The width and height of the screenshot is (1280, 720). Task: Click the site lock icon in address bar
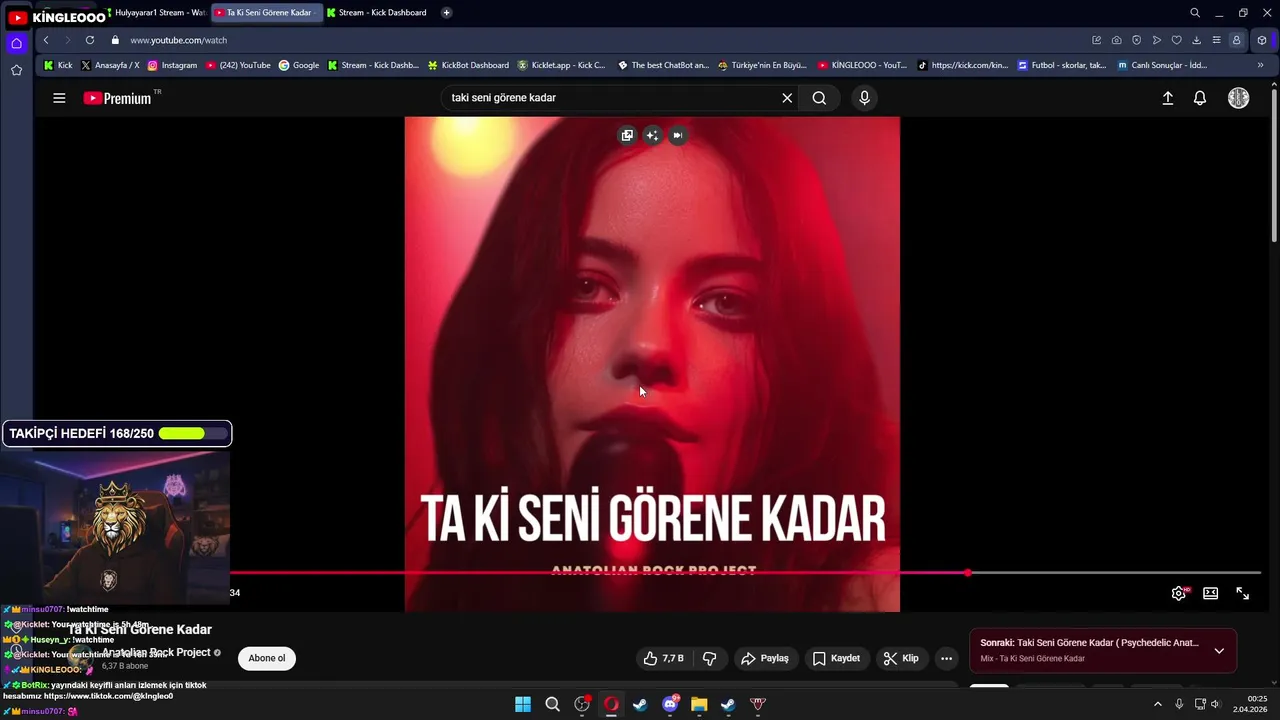point(115,40)
